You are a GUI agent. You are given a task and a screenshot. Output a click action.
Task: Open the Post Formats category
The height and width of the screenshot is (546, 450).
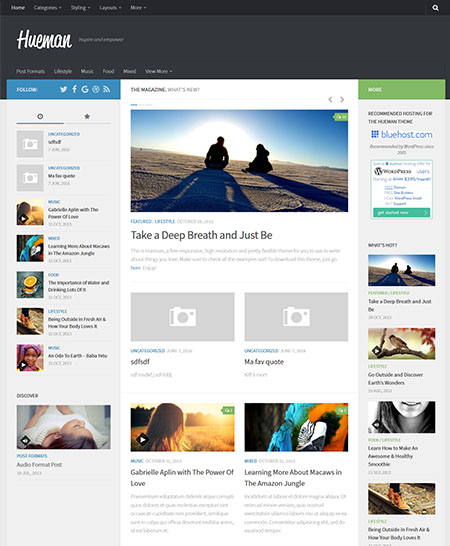(30, 71)
